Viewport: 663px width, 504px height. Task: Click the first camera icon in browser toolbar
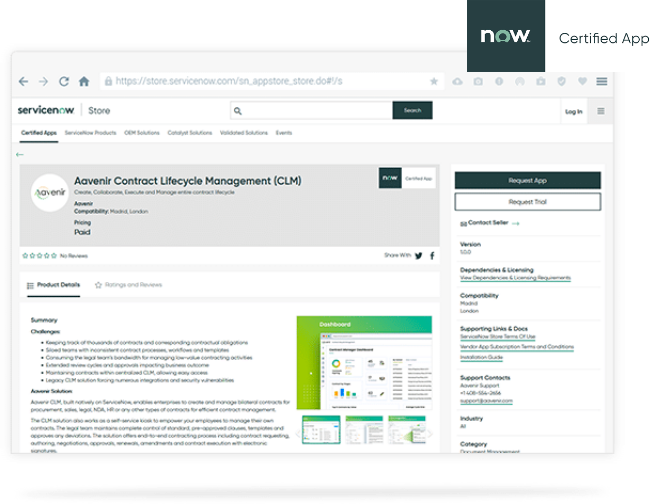pos(478,81)
